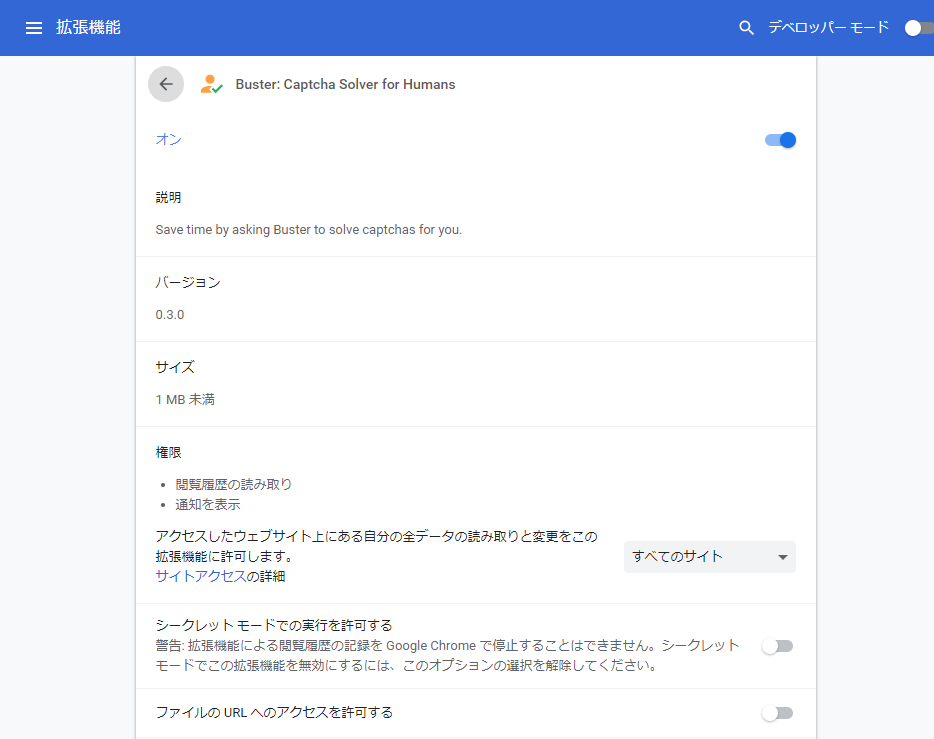Open the すべてのサイト site access dropdown
Image resolution: width=934 pixels, height=739 pixels.
709,557
